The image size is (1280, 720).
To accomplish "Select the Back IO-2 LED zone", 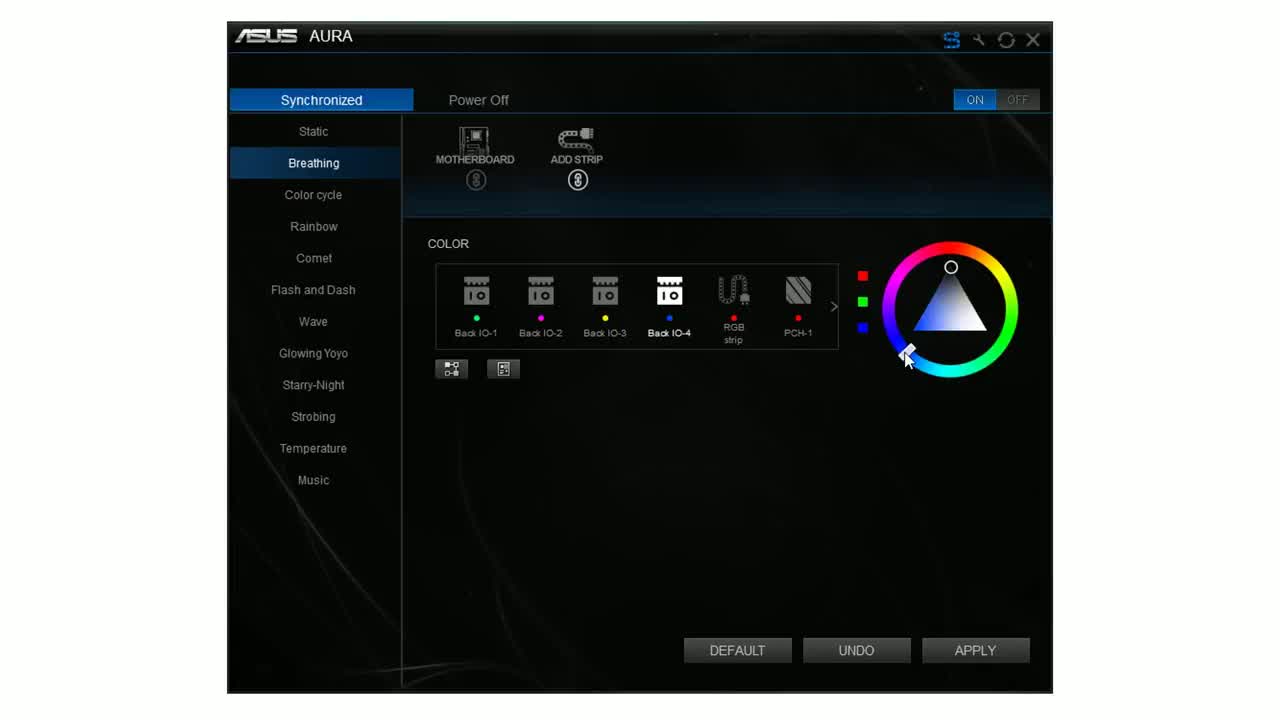I will click(540, 307).
